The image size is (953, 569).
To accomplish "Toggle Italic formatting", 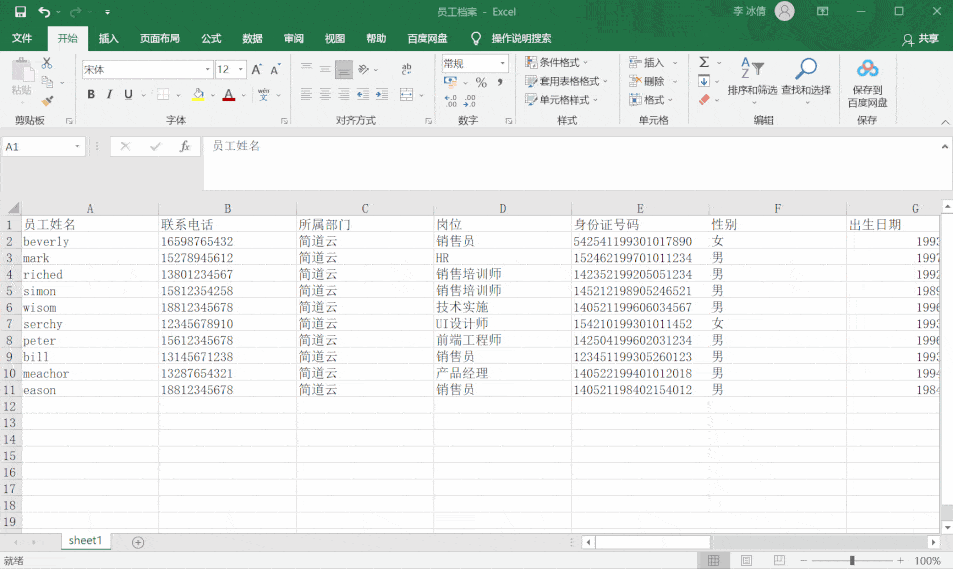I will point(109,94).
